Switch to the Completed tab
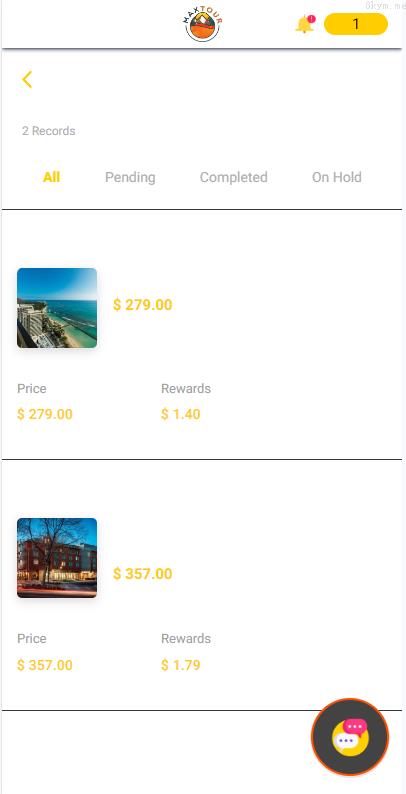This screenshot has height=794, width=406. coord(233,177)
